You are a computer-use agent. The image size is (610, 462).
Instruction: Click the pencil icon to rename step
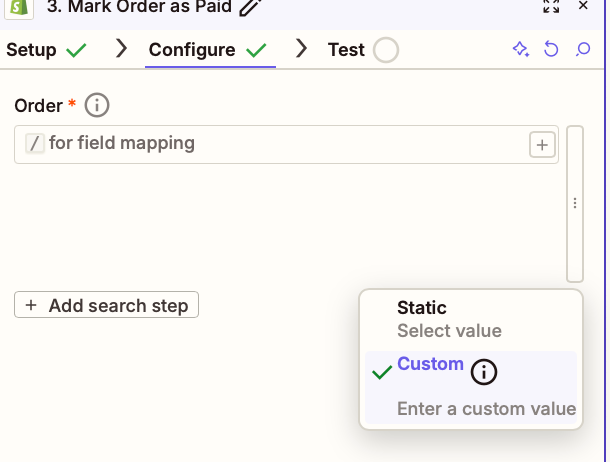251,7
